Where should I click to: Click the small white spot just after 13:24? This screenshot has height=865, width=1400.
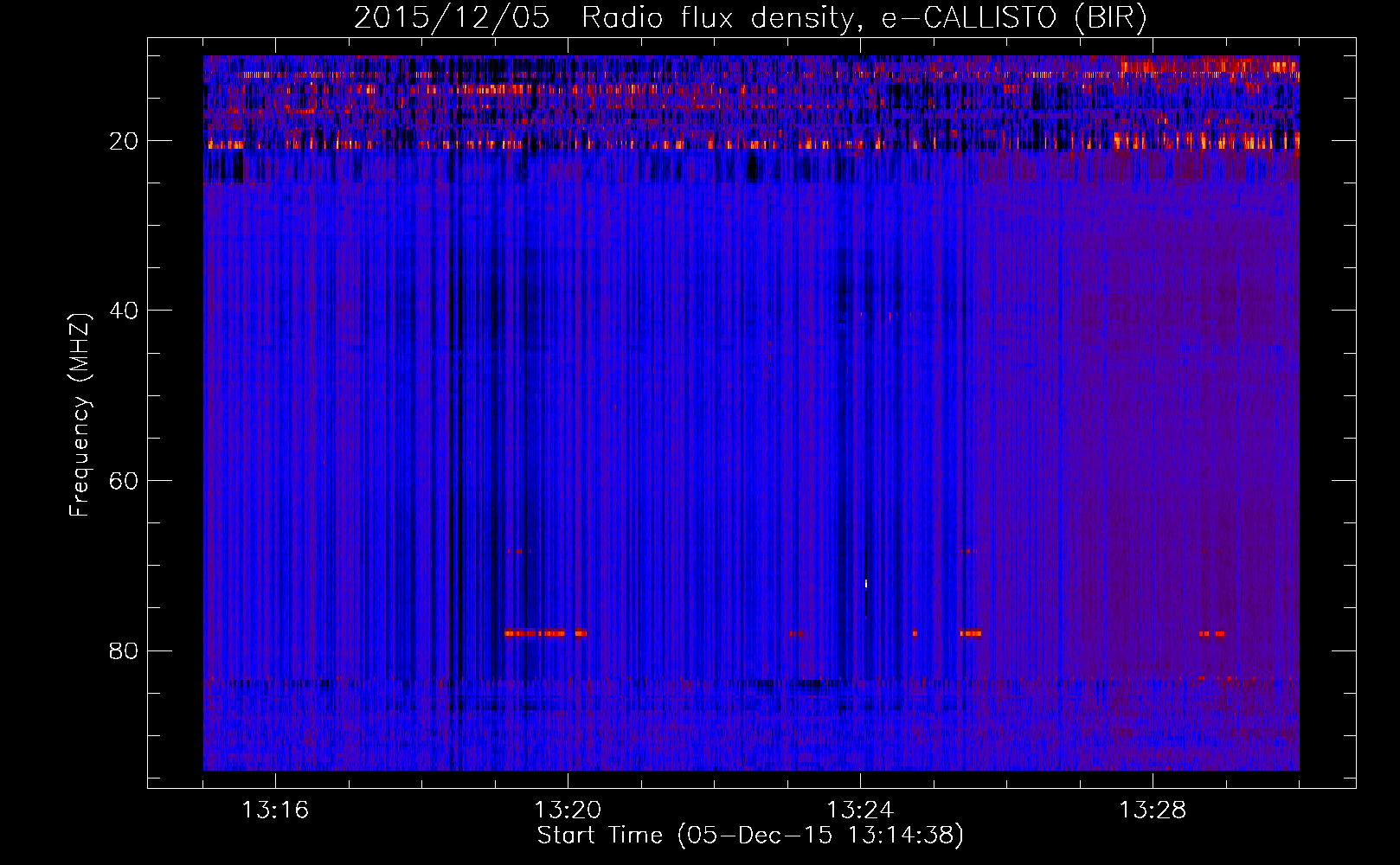[865, 584]
